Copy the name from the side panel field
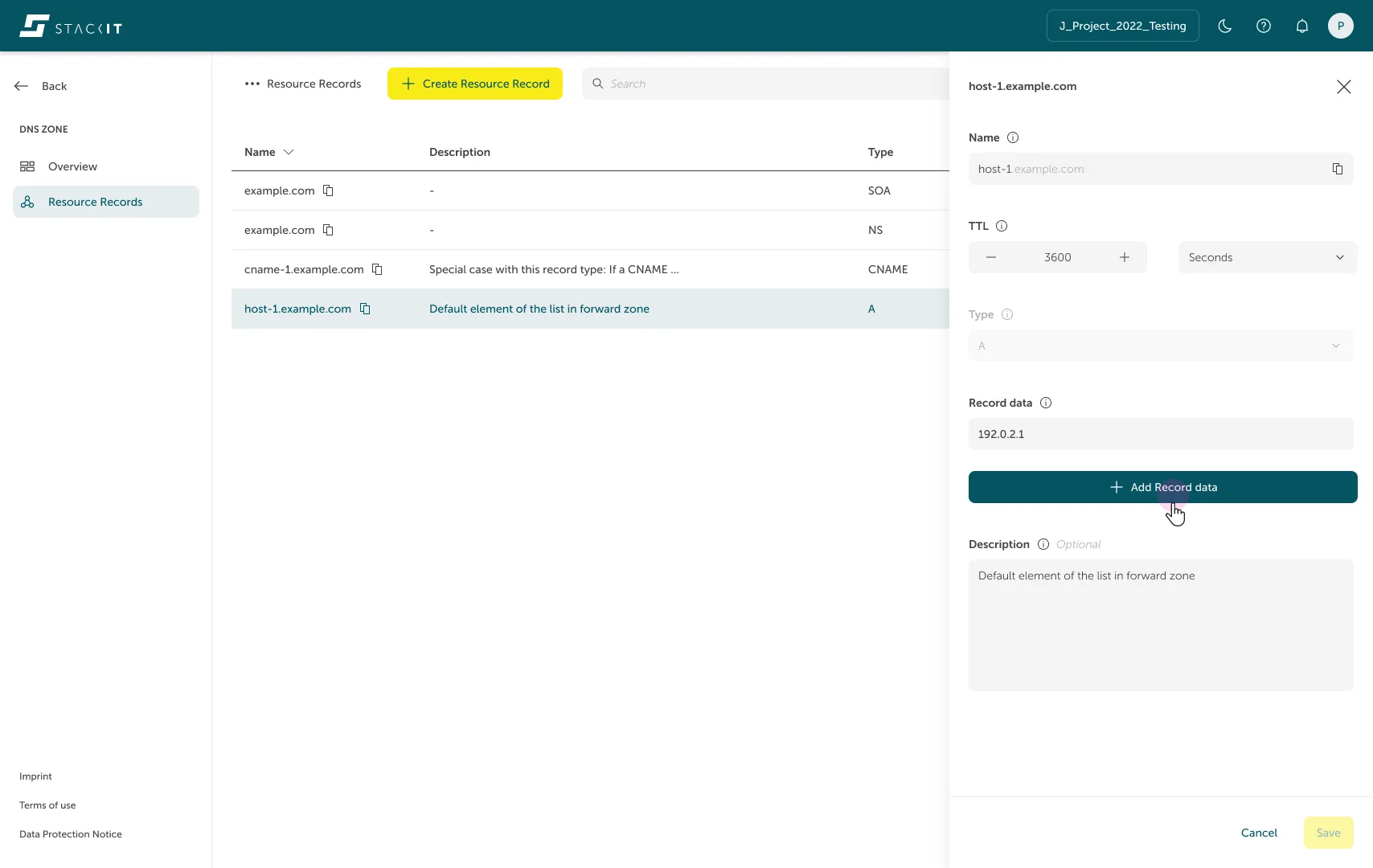 pos(1337,169)
